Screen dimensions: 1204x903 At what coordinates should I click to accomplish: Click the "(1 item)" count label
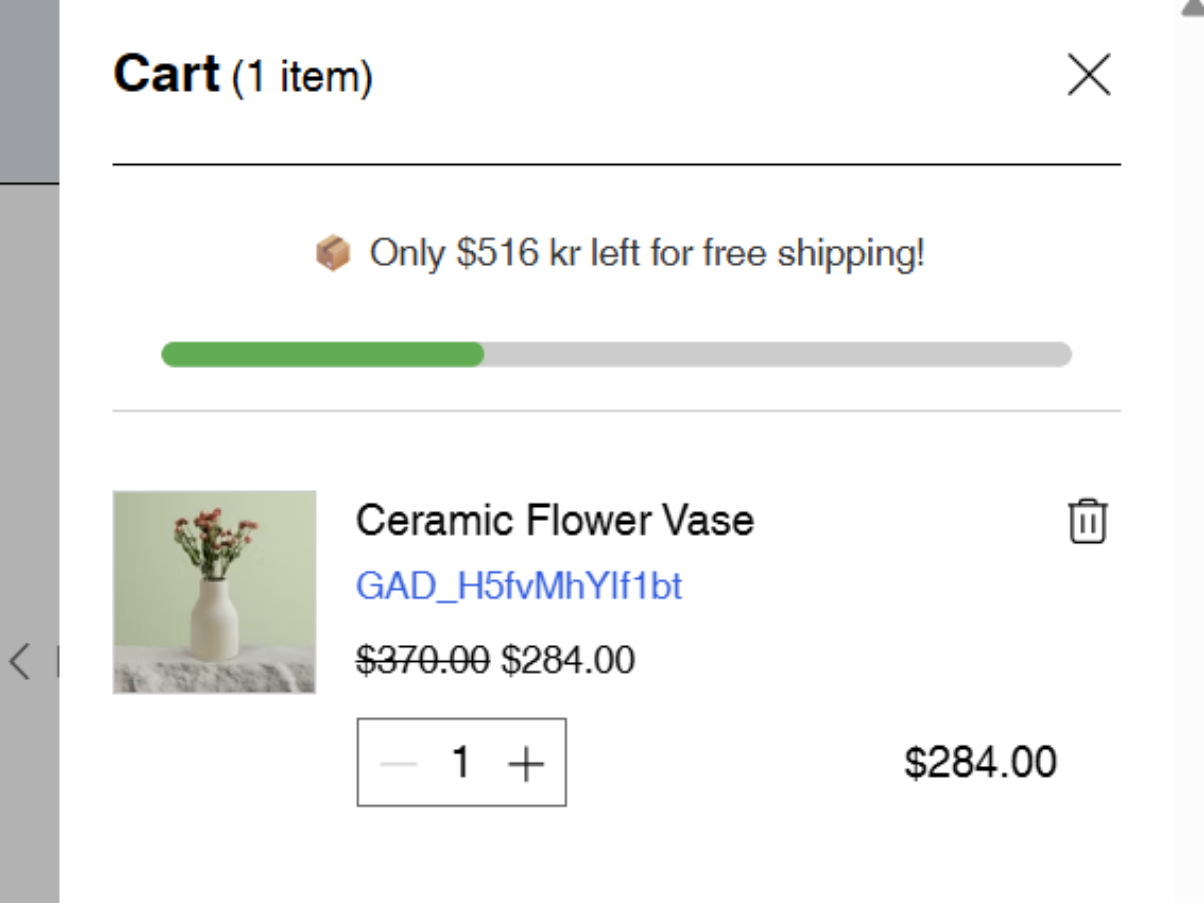[x=302, y=77]
